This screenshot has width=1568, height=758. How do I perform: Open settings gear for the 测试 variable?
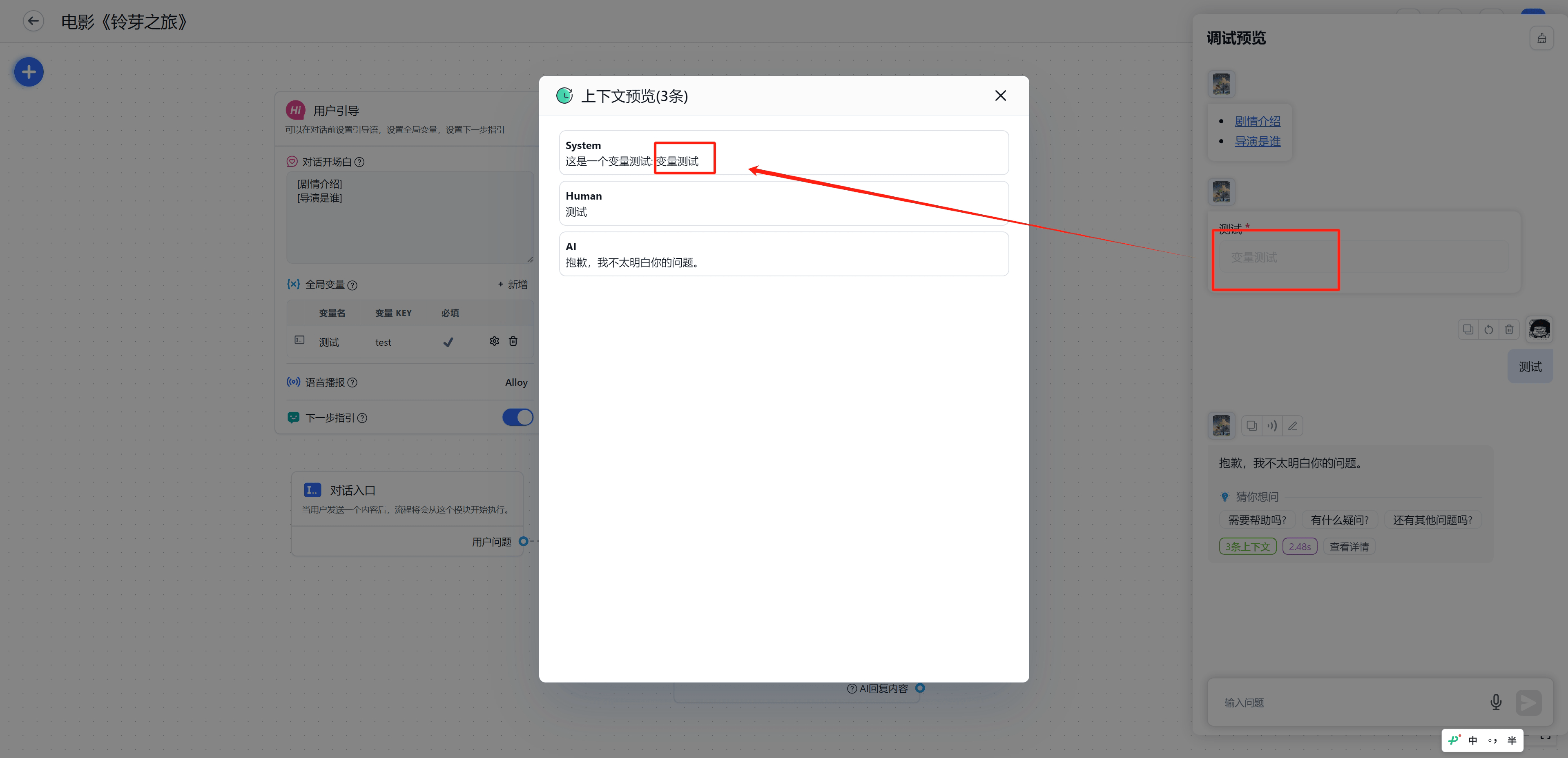pyautogui.click(x=494, y=341)
